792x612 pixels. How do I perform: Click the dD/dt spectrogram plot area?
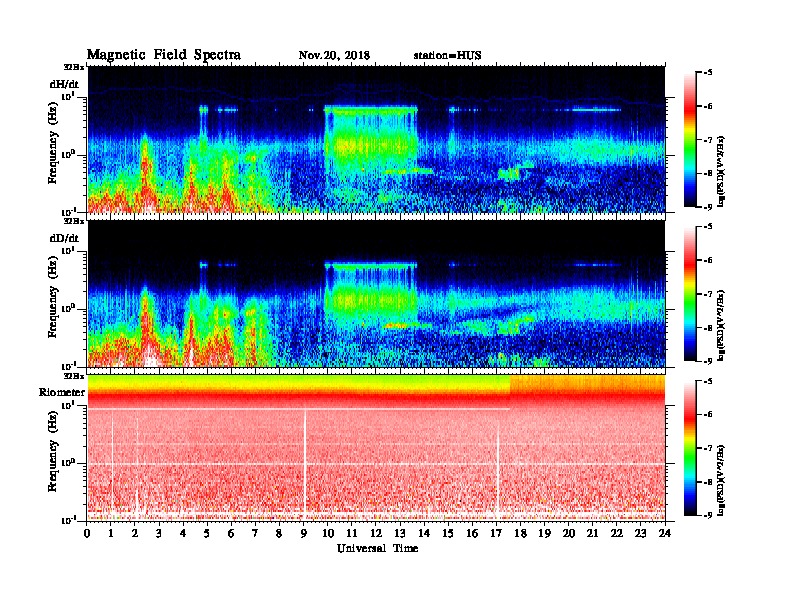pyautogui.click(x=376, y=294)
